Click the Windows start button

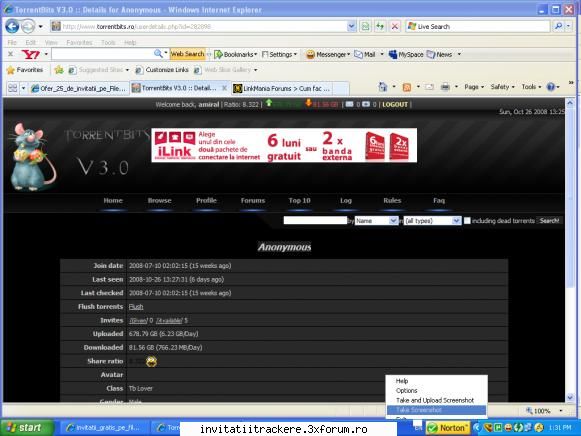click(26, 427)
